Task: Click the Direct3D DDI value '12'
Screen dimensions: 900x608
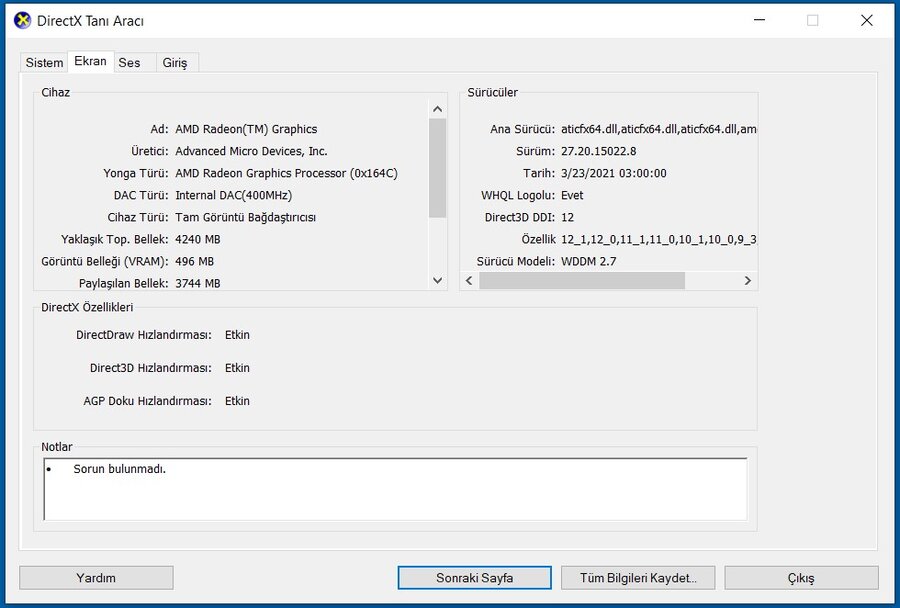Action: (x=567, y=218)
